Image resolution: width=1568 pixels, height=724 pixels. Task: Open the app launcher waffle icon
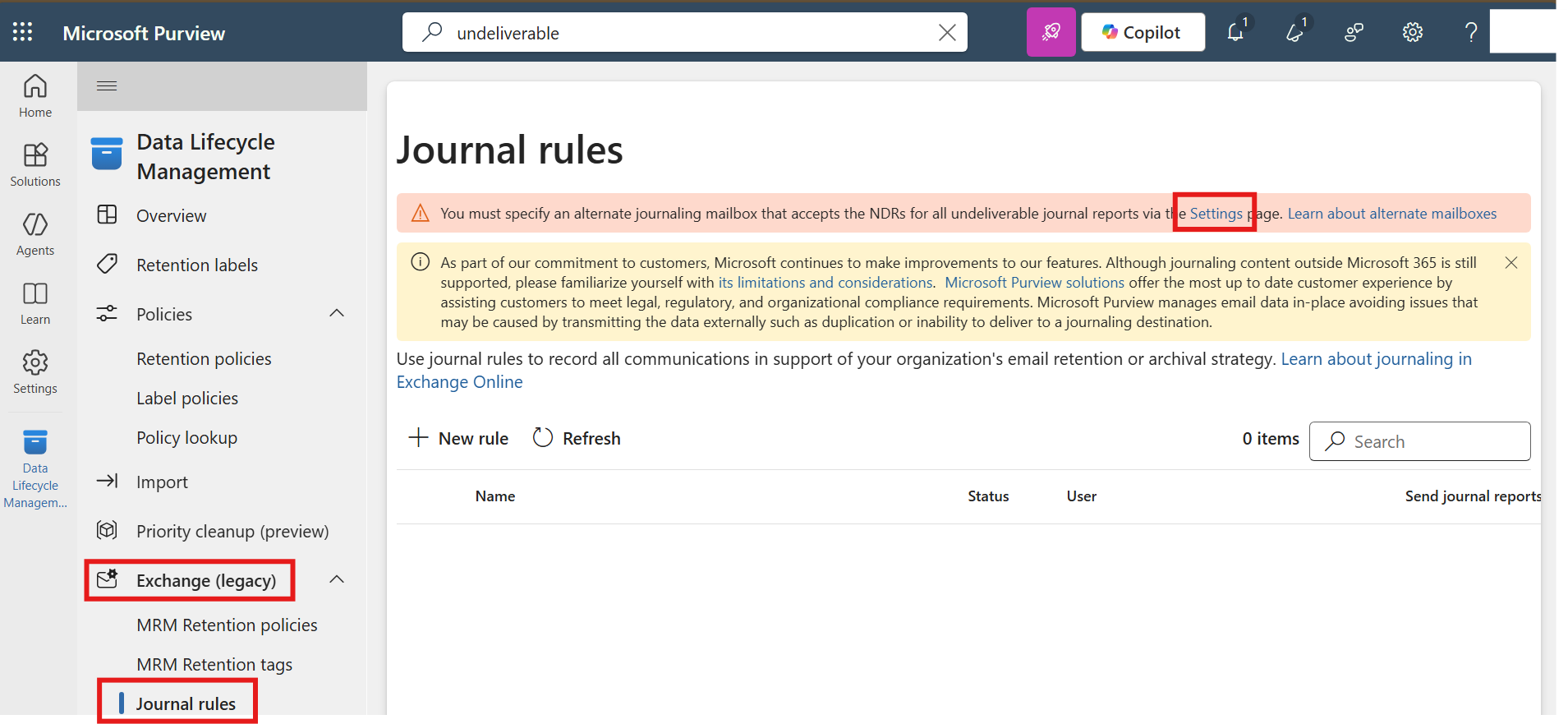pyautogui.click(x=23, y=32)
